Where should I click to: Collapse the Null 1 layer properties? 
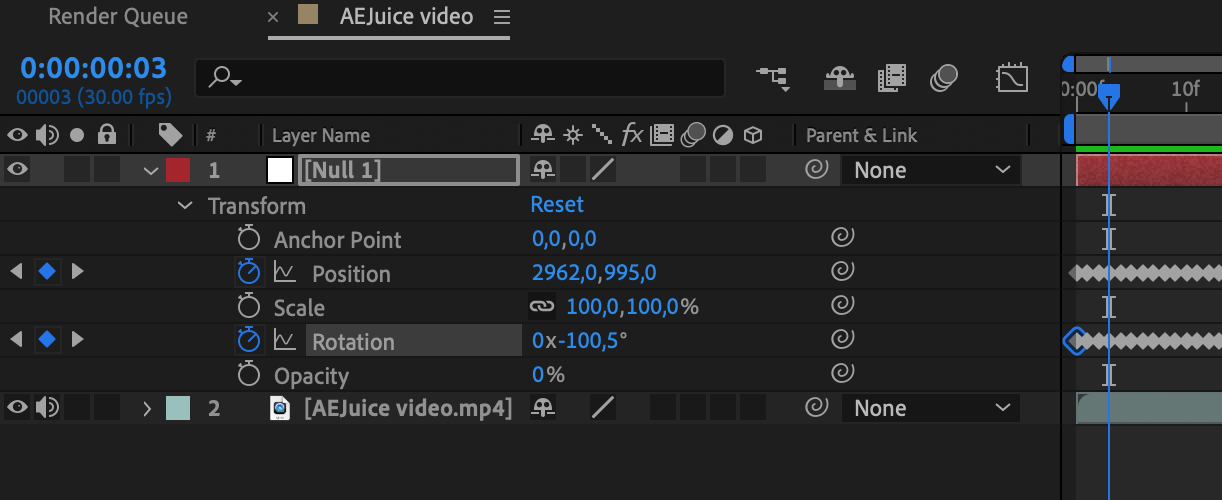click(x=151, y=171)
